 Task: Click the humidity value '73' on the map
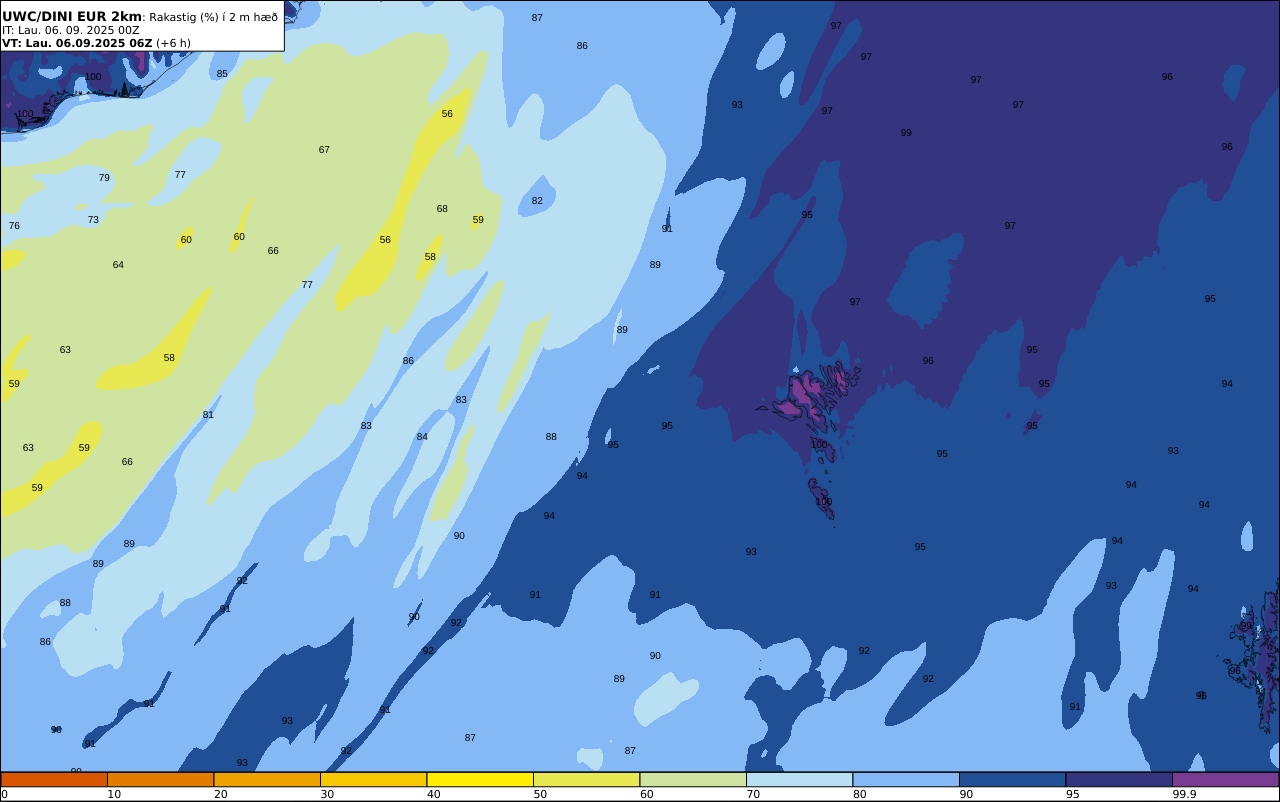[93, 220]
